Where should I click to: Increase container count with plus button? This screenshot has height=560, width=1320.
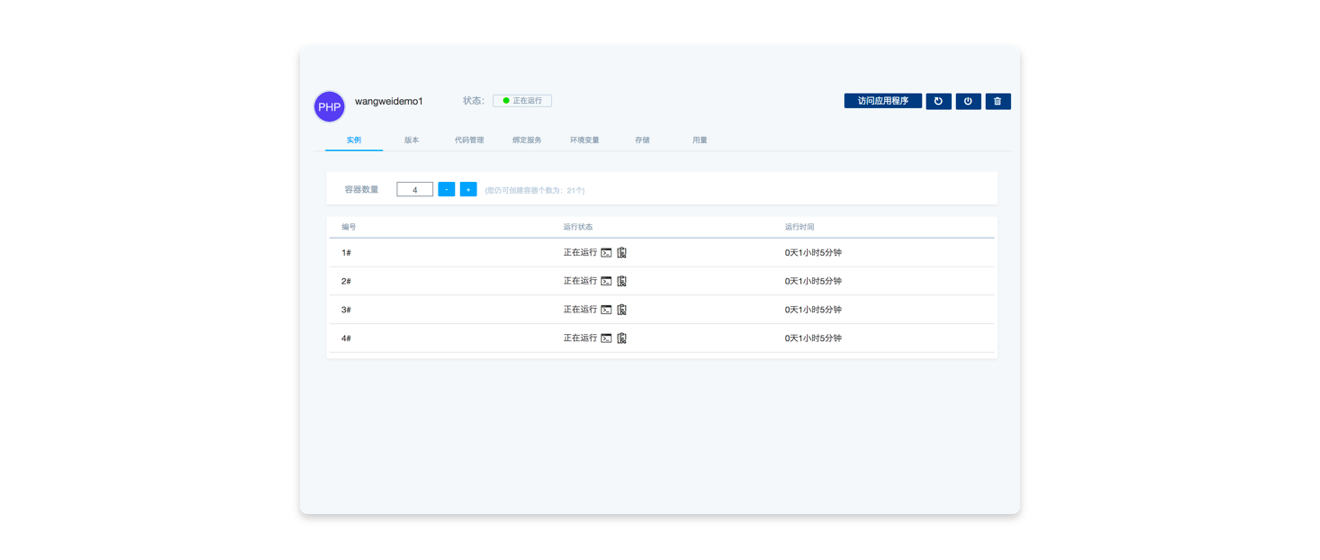coord(468,189)
